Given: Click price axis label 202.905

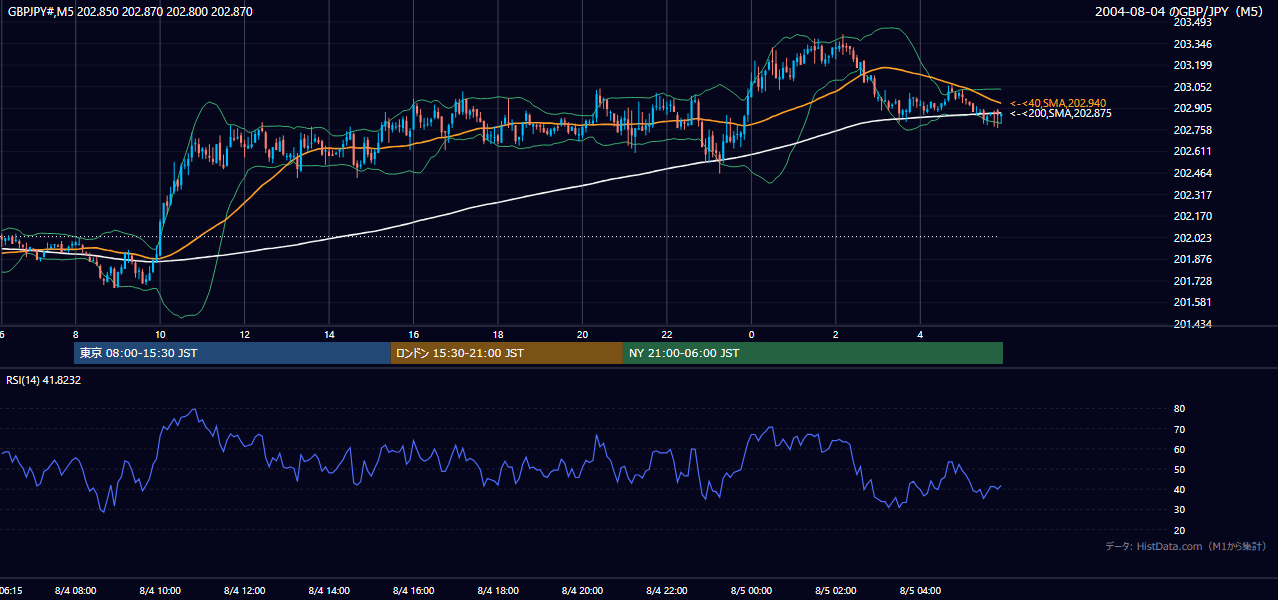Looking at the screenshot, I should (x=1193, y=108).
